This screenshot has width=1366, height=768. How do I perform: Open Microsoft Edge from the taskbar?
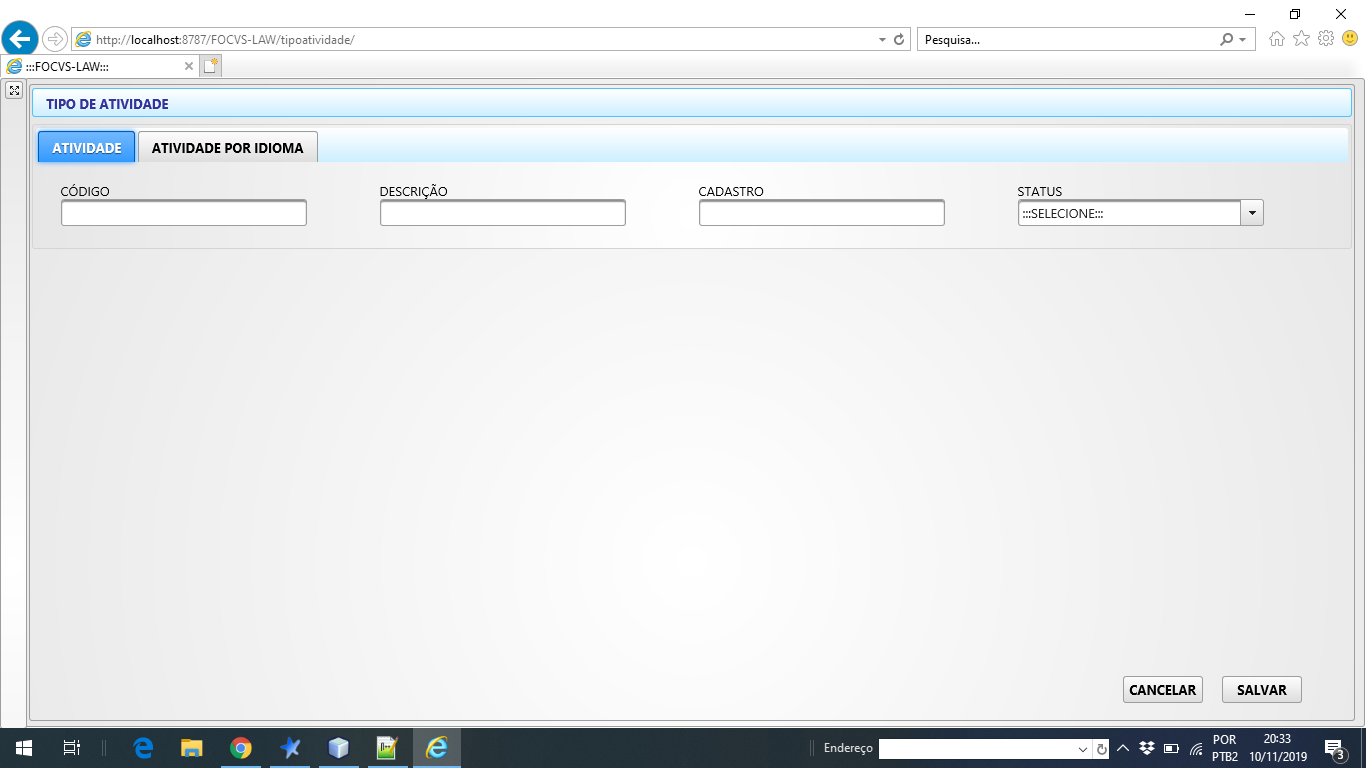click(143, 748)
